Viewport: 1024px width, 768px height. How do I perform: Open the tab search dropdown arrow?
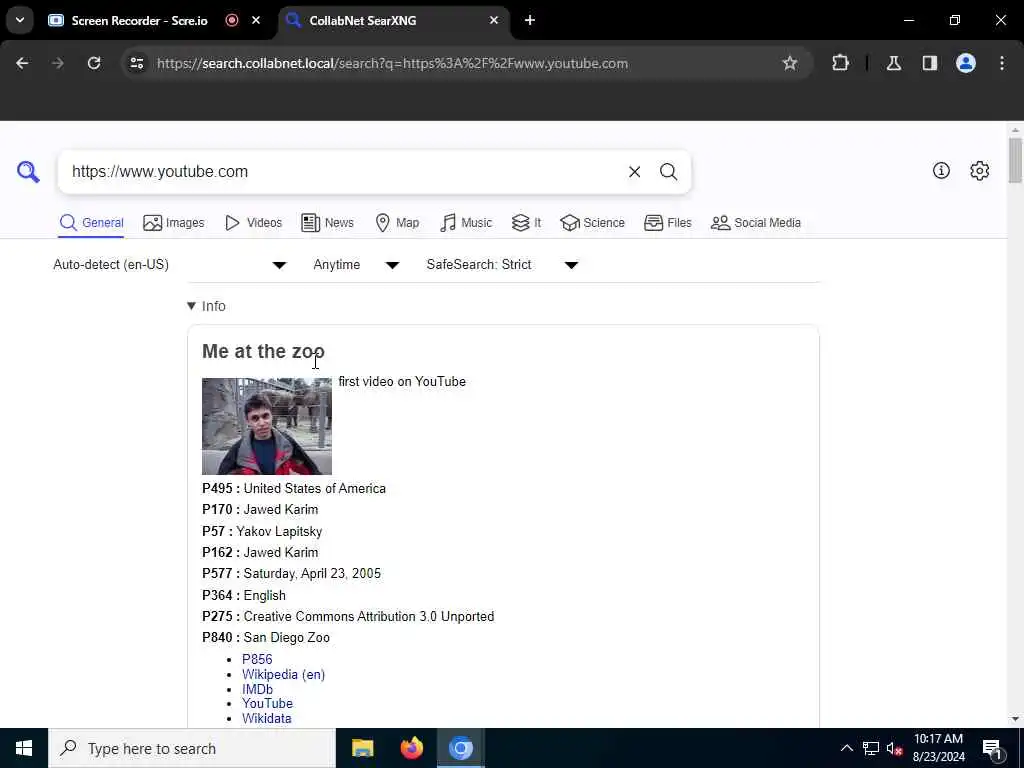point(20,20)
